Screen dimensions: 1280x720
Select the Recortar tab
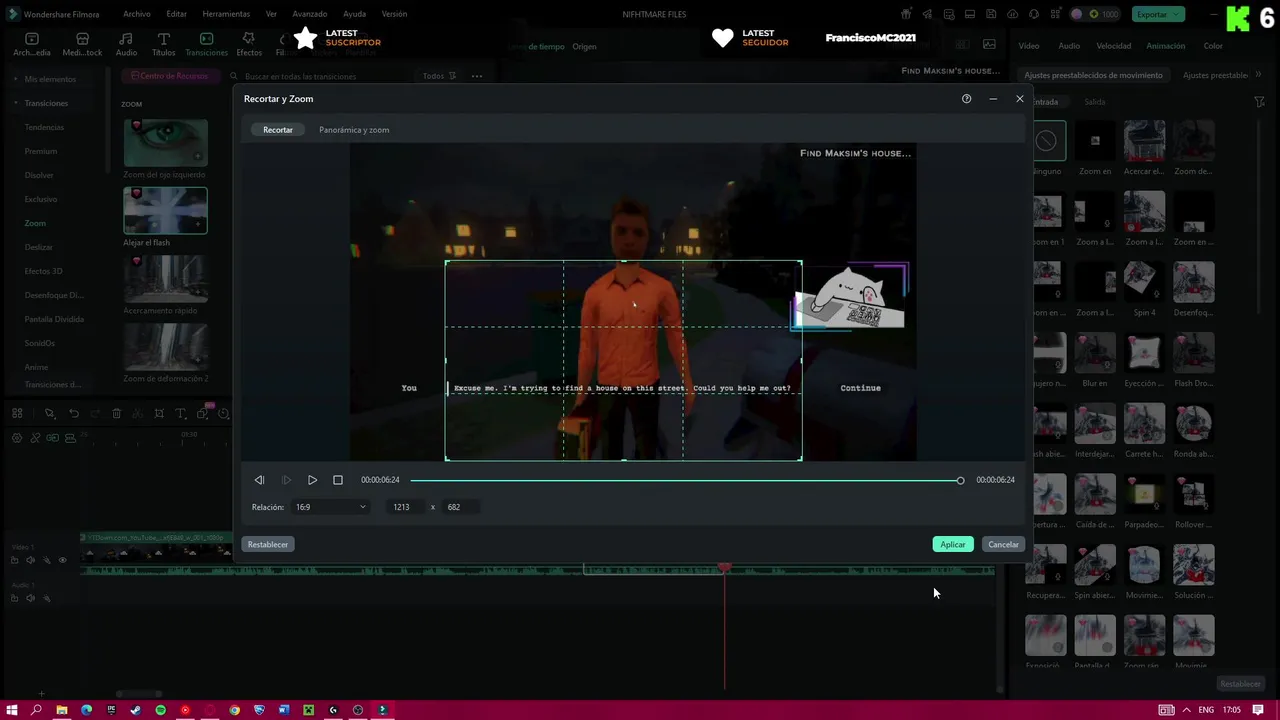tap(278, 130)
